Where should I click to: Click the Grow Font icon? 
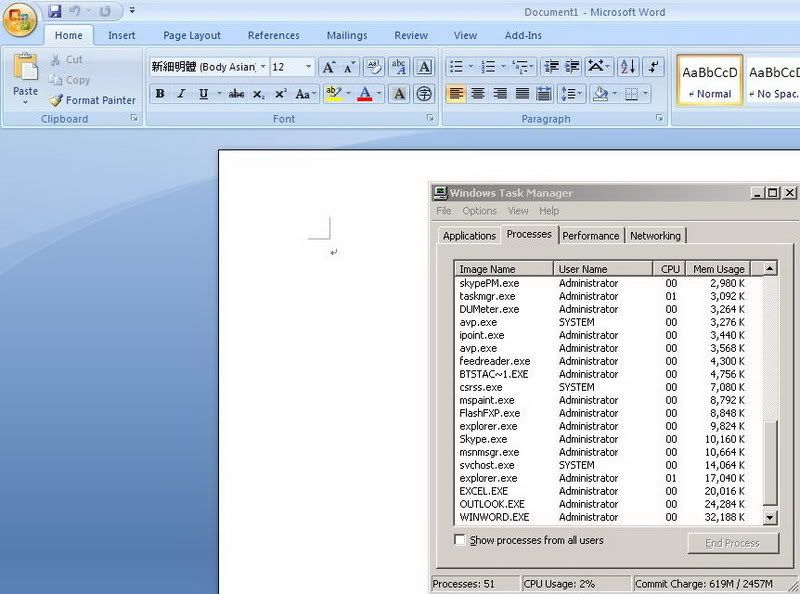328,67
